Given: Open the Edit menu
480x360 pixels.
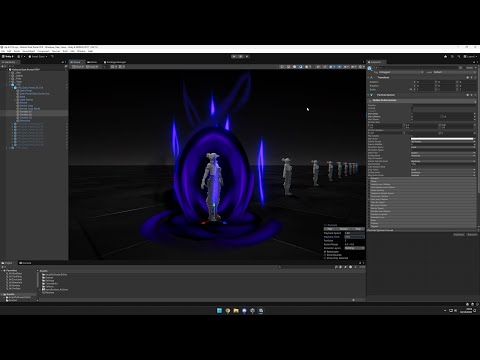Looking at the screenshot, I should click(x=9, y=51).
